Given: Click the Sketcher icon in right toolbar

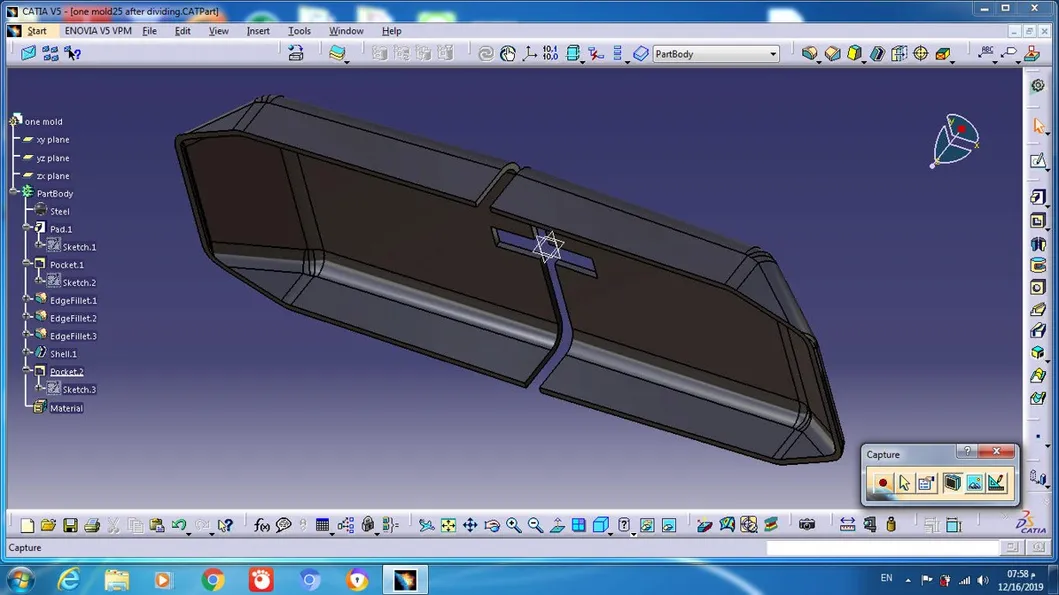Looking at the screenshot, I should [x=1039, y=161].
